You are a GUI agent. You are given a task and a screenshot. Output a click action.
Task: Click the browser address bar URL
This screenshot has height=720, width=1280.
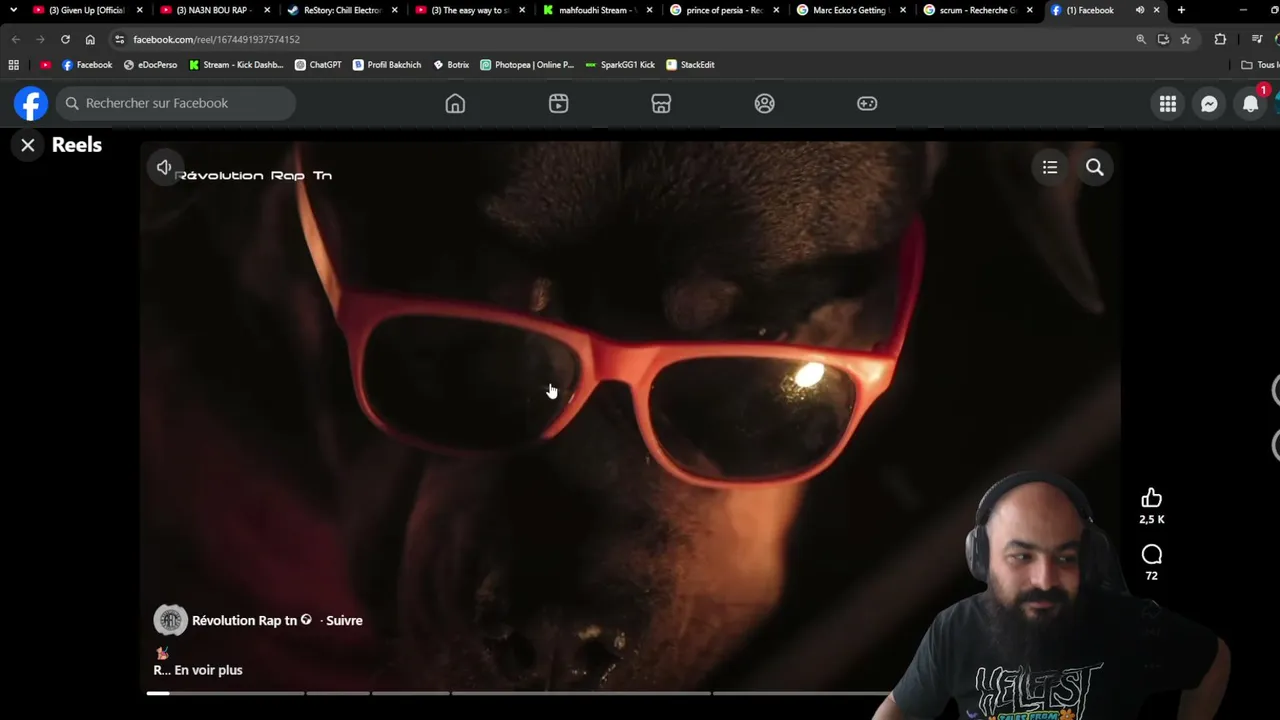(x=216, y=39)
